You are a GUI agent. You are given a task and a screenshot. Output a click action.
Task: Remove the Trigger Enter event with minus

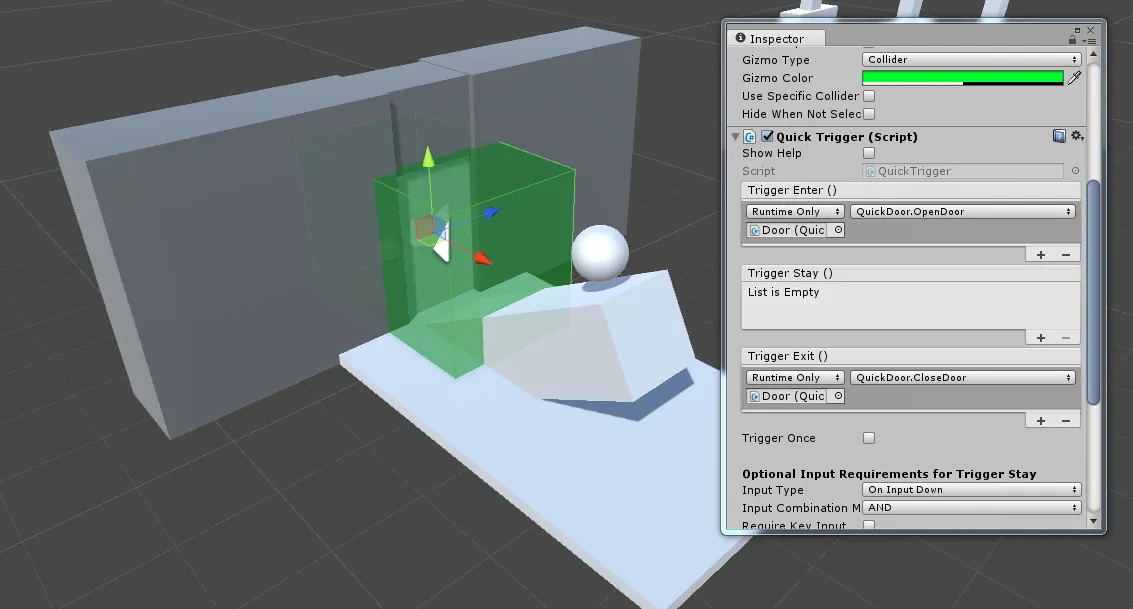(1066, 254)
